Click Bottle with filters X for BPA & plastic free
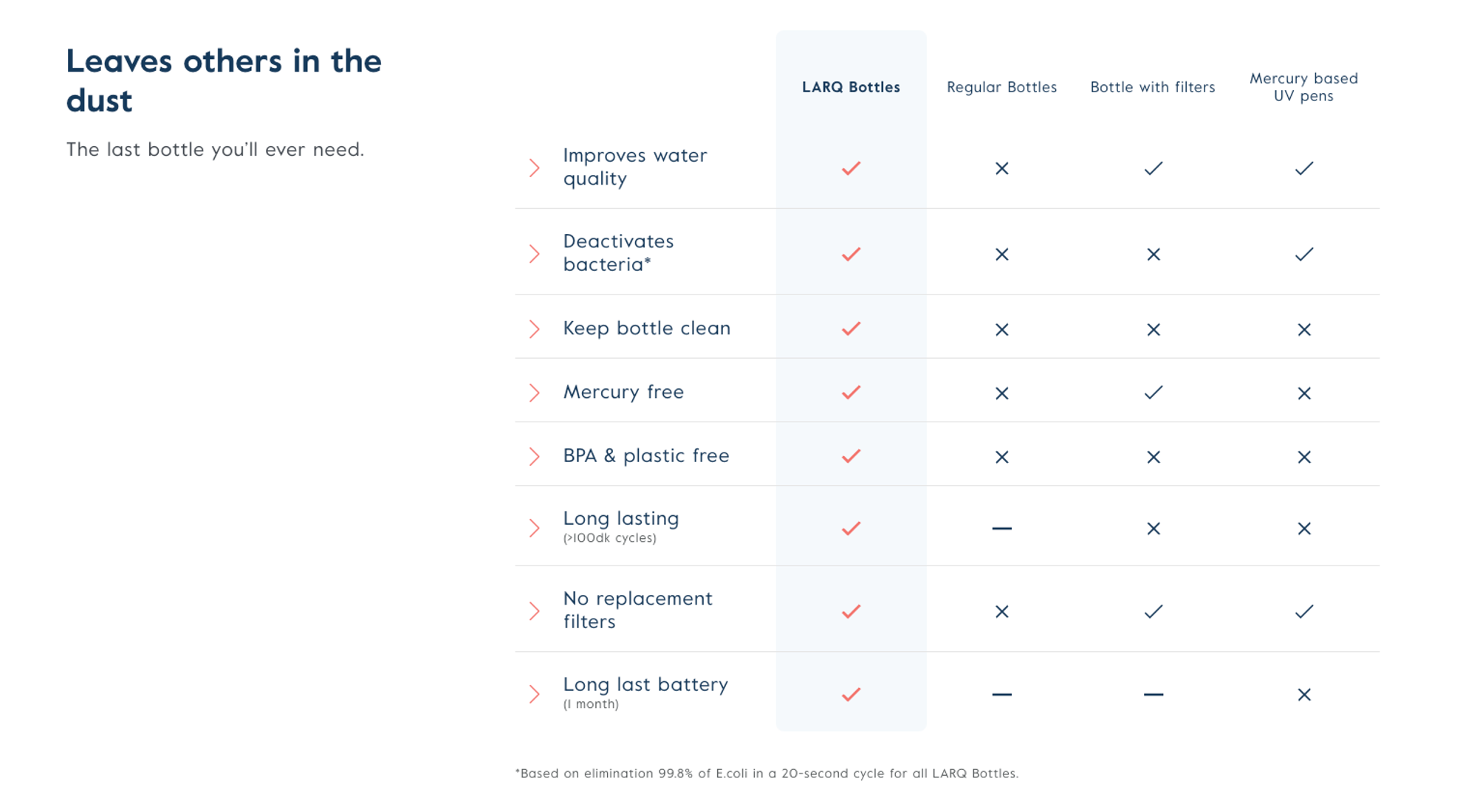 [x=1154, y=457]
